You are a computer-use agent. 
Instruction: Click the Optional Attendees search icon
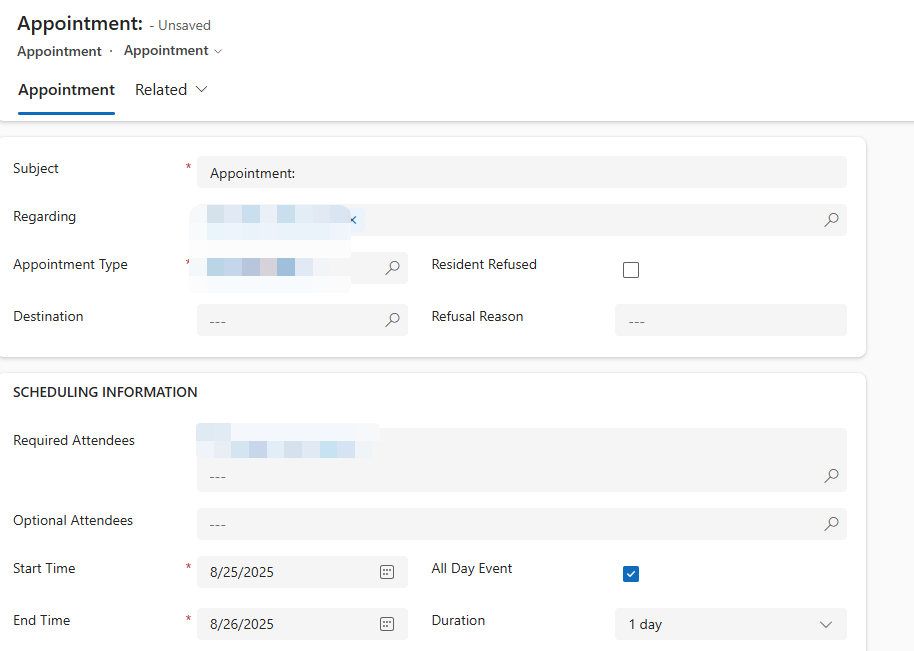[831, 524]
